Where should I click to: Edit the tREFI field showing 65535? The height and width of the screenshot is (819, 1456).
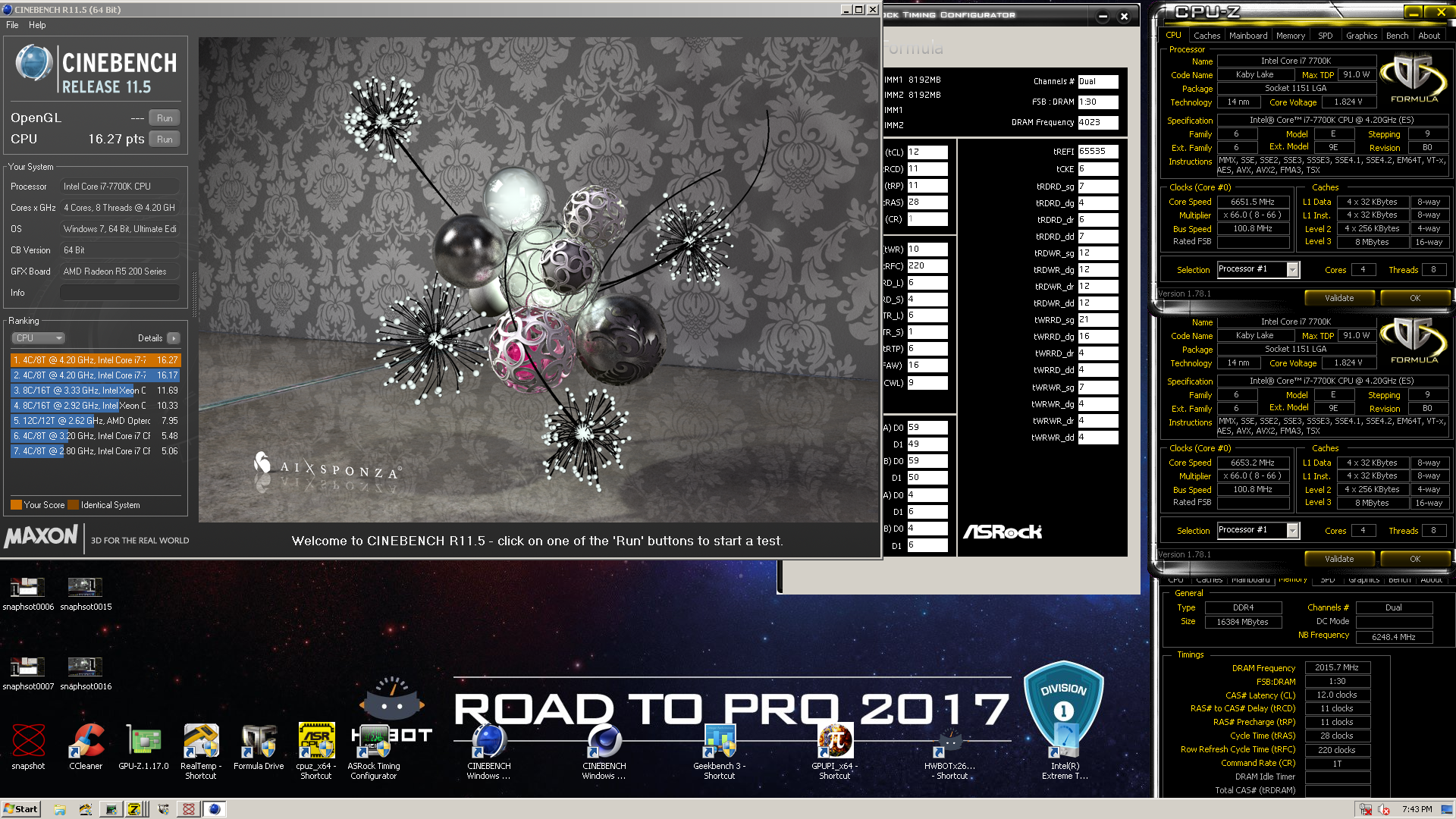tap(1097, 152)
